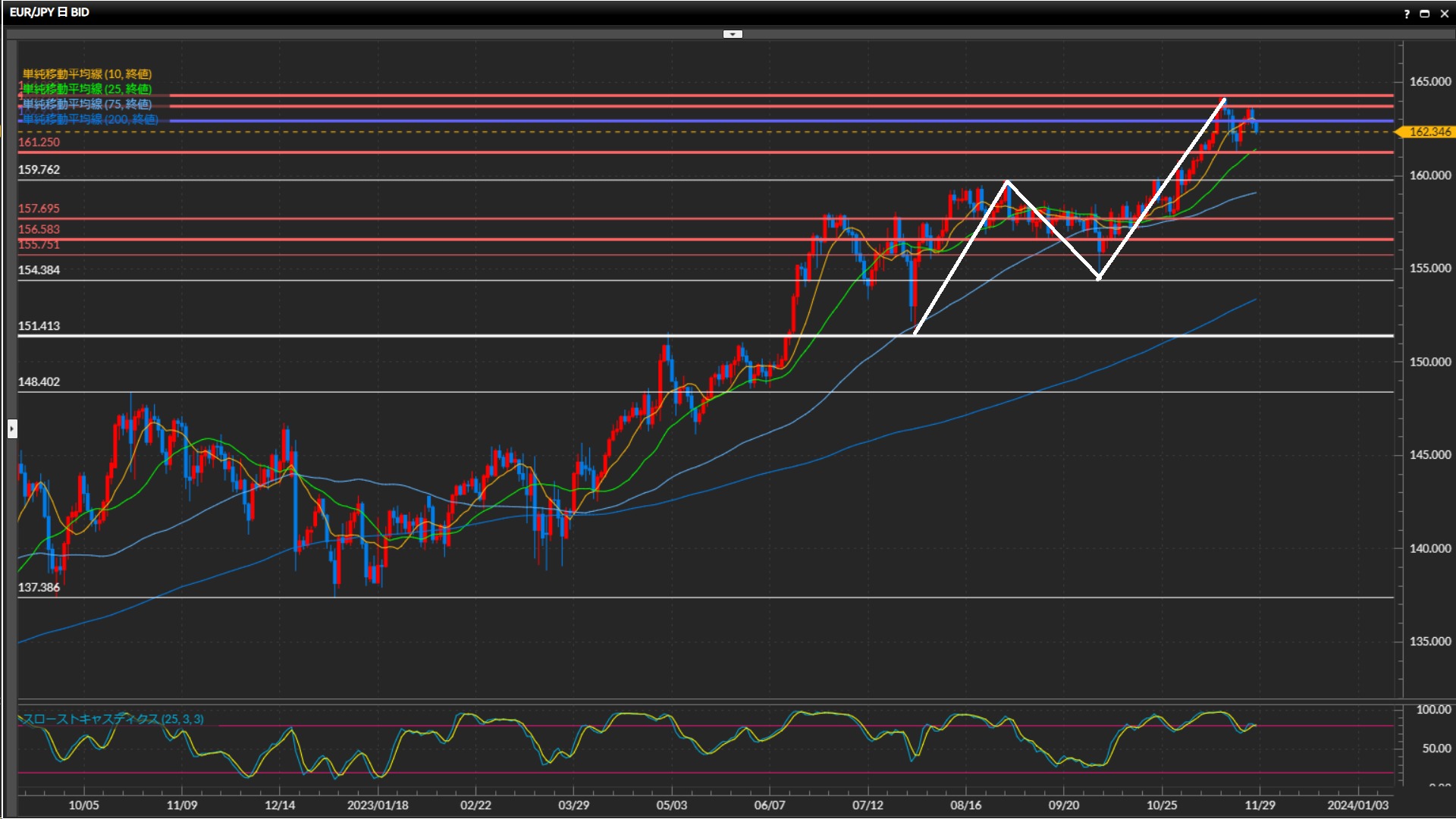Select the 75-period moving average label
1456x819 pixels.
tap(87, 104)
